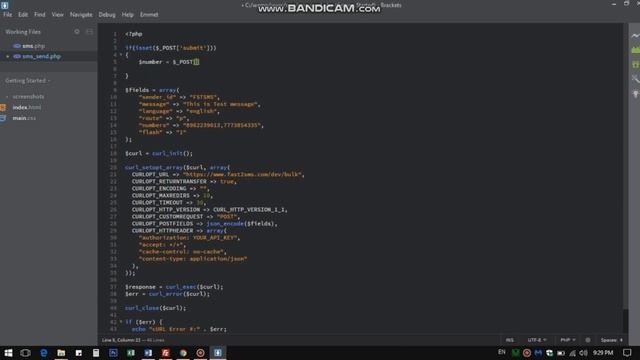Open the File menu

pos(7,15)
